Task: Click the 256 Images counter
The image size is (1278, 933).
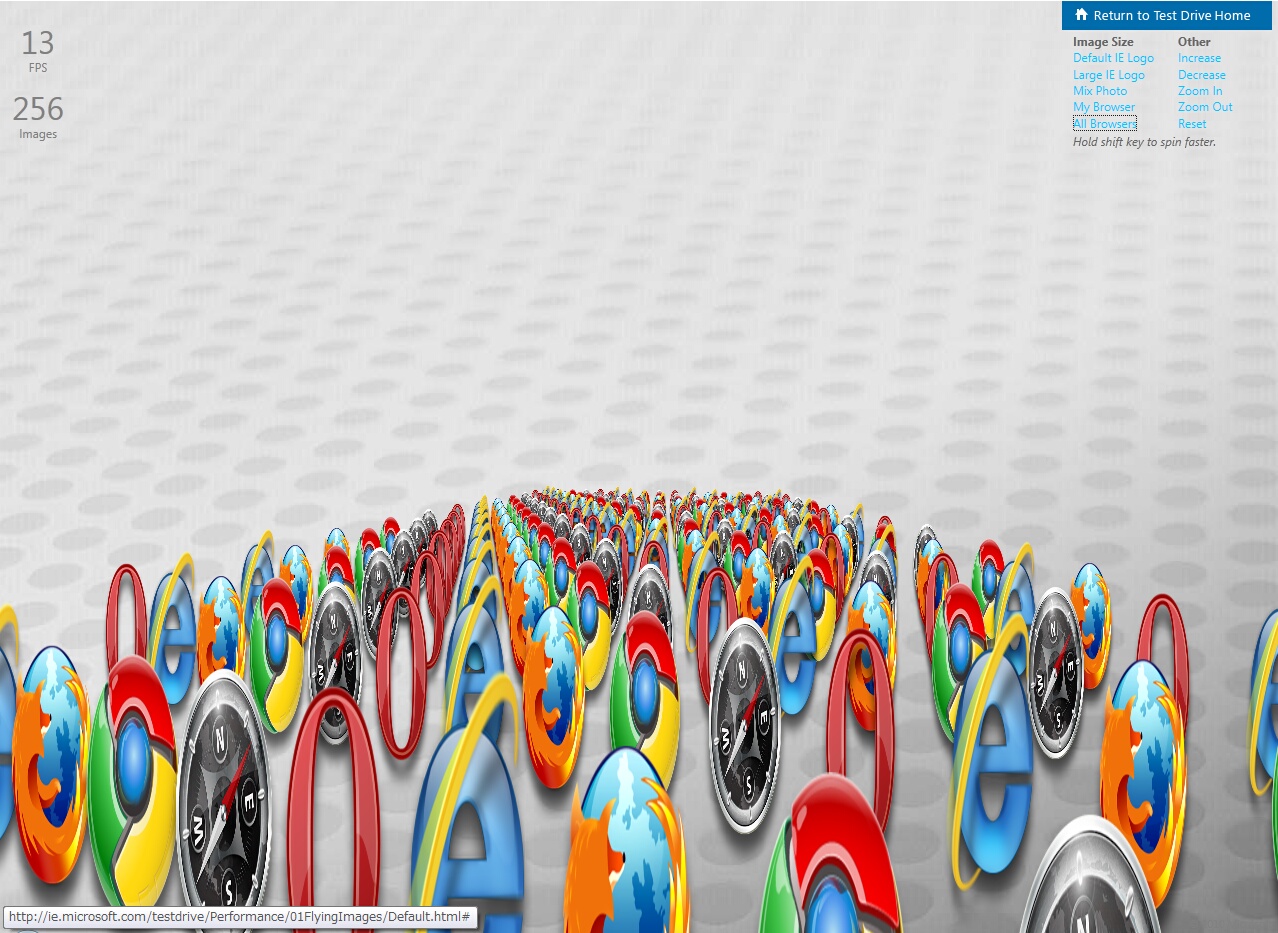Action: [x=38, y=117]
